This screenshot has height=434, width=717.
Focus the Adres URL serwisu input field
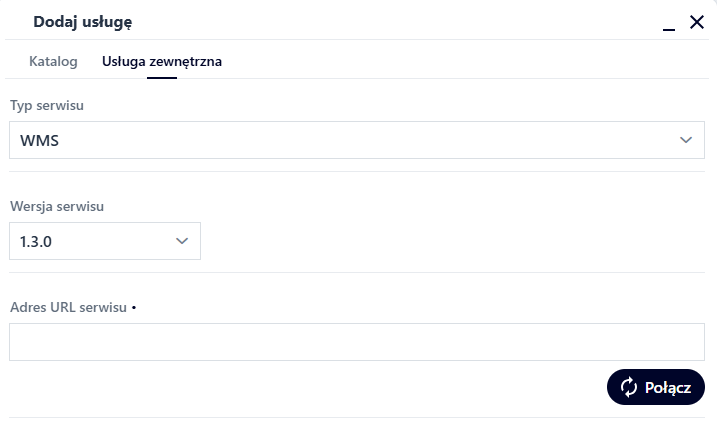[x=356, y=342]
